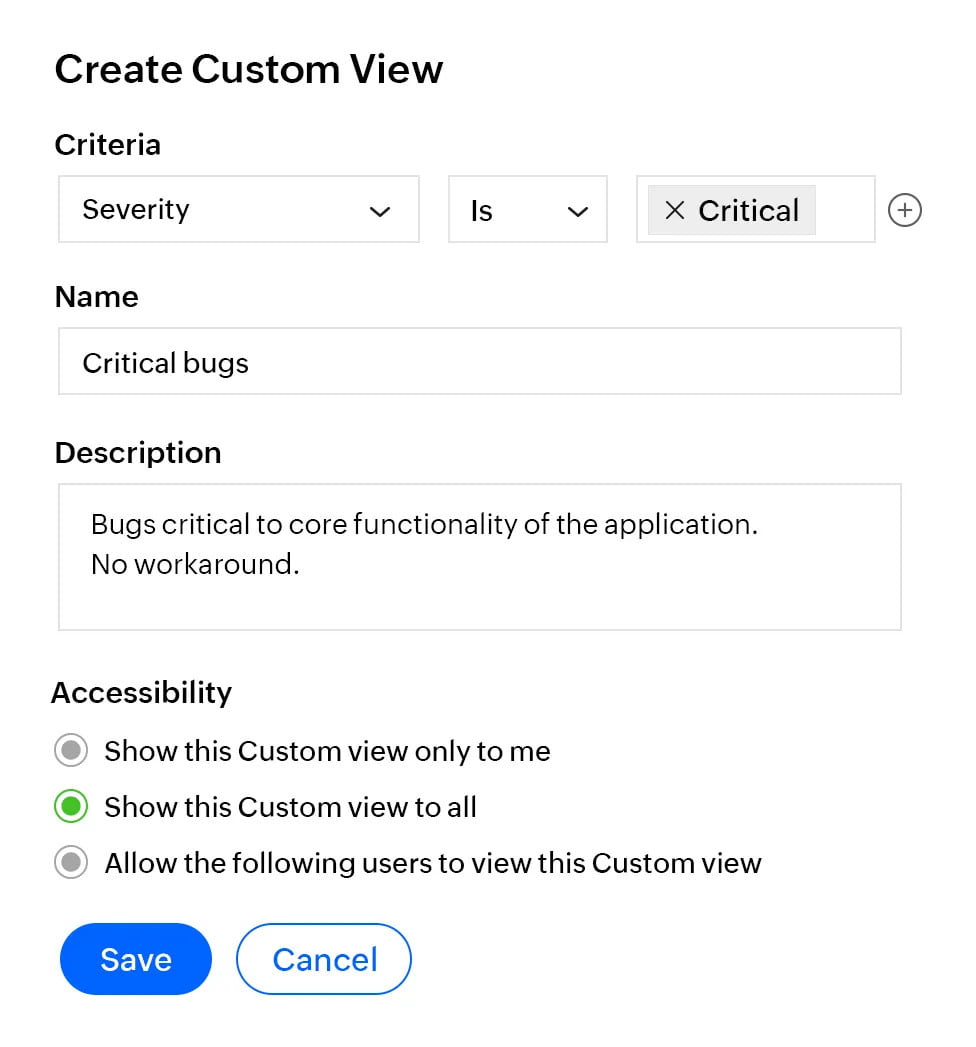
Task: Remove the Critical tag using its X icon
Action: coord(675,211)
